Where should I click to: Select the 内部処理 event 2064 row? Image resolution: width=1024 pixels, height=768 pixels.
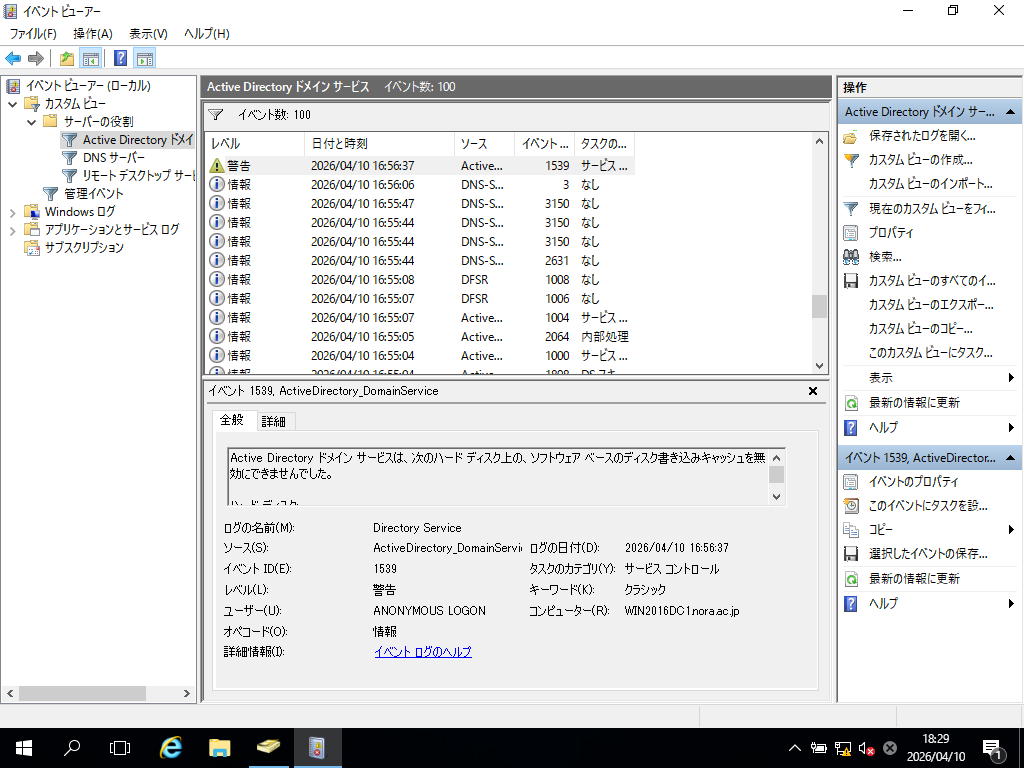tap(419, 336)
